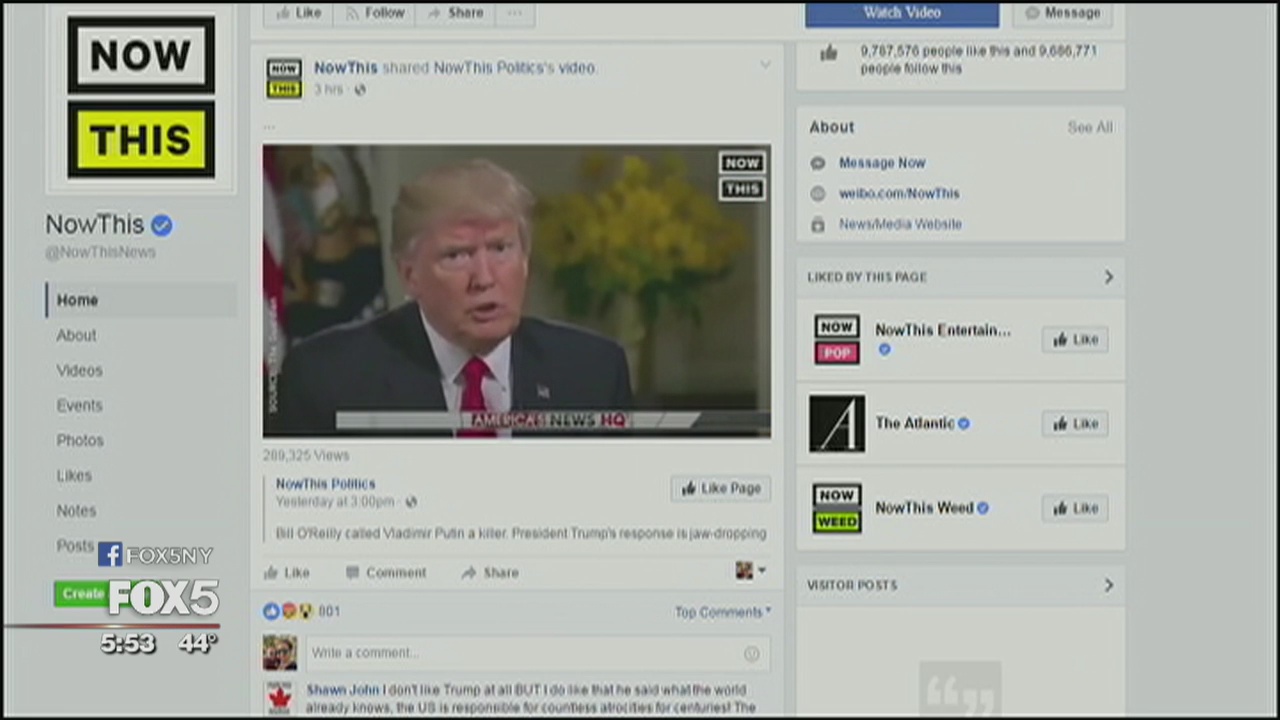Click the NowThis post avatar icon
The height and width of the screenshot is (720, 1280).
pos(284,78)
